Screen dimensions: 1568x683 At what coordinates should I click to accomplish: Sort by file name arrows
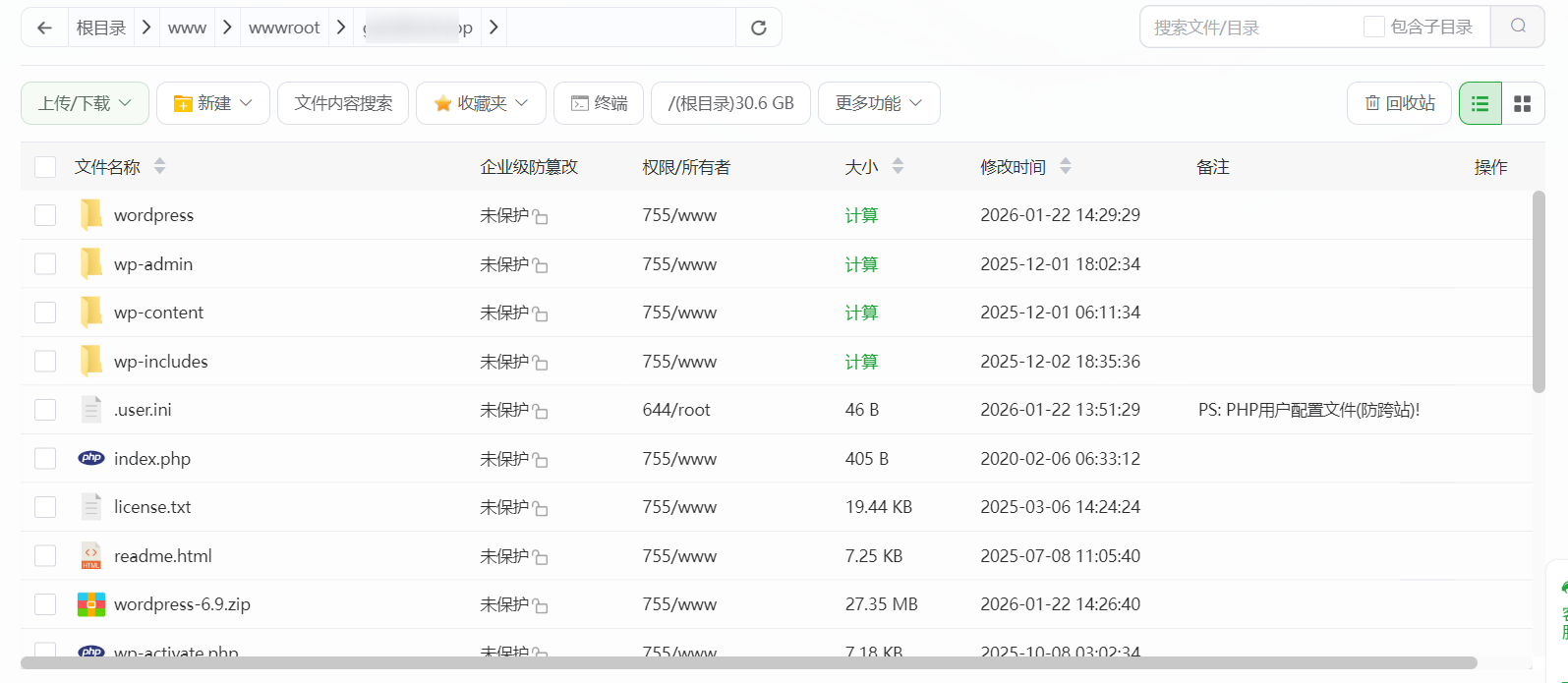click(x=159, y=166)
